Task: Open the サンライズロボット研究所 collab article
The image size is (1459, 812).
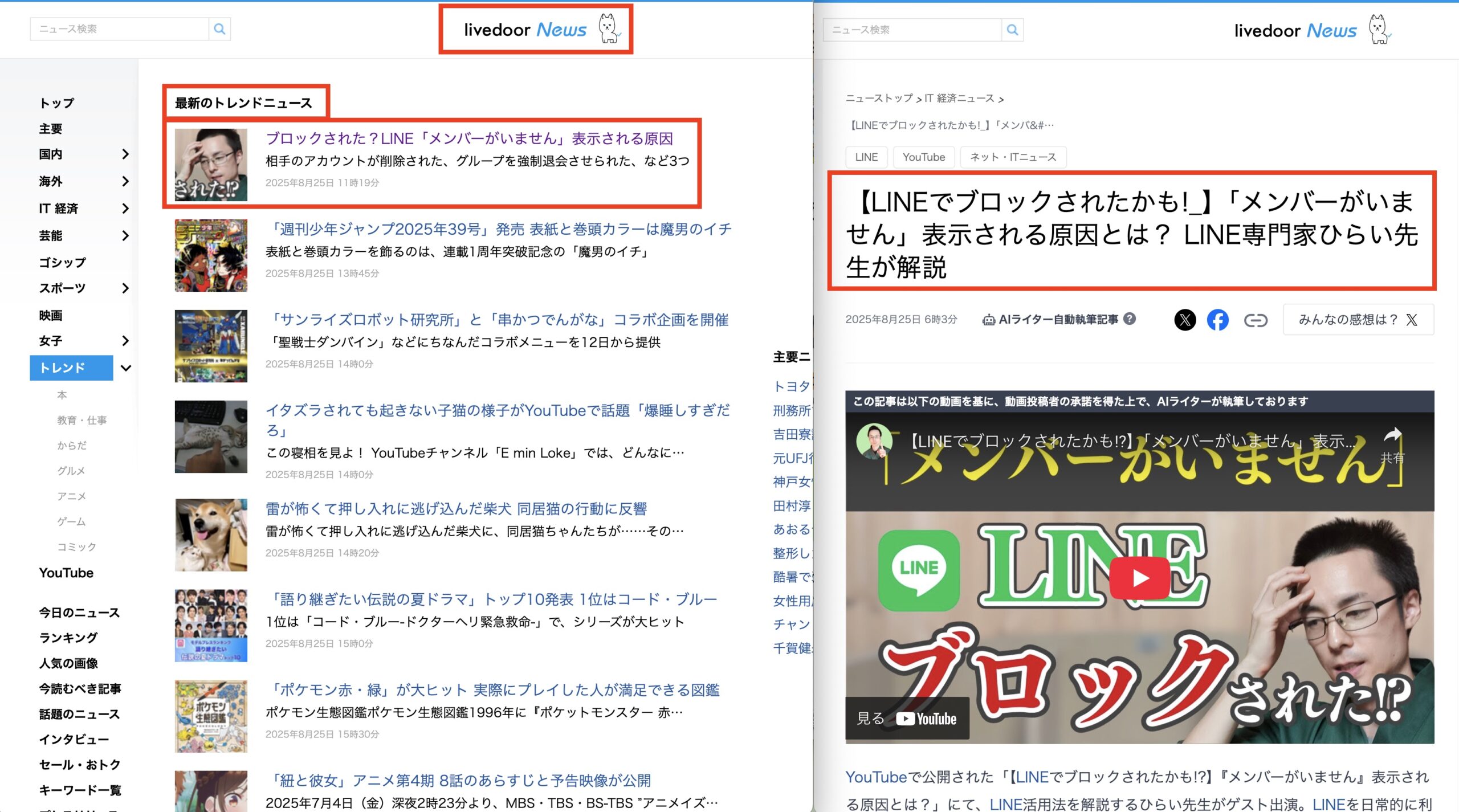Action: [x=497, y=320]
